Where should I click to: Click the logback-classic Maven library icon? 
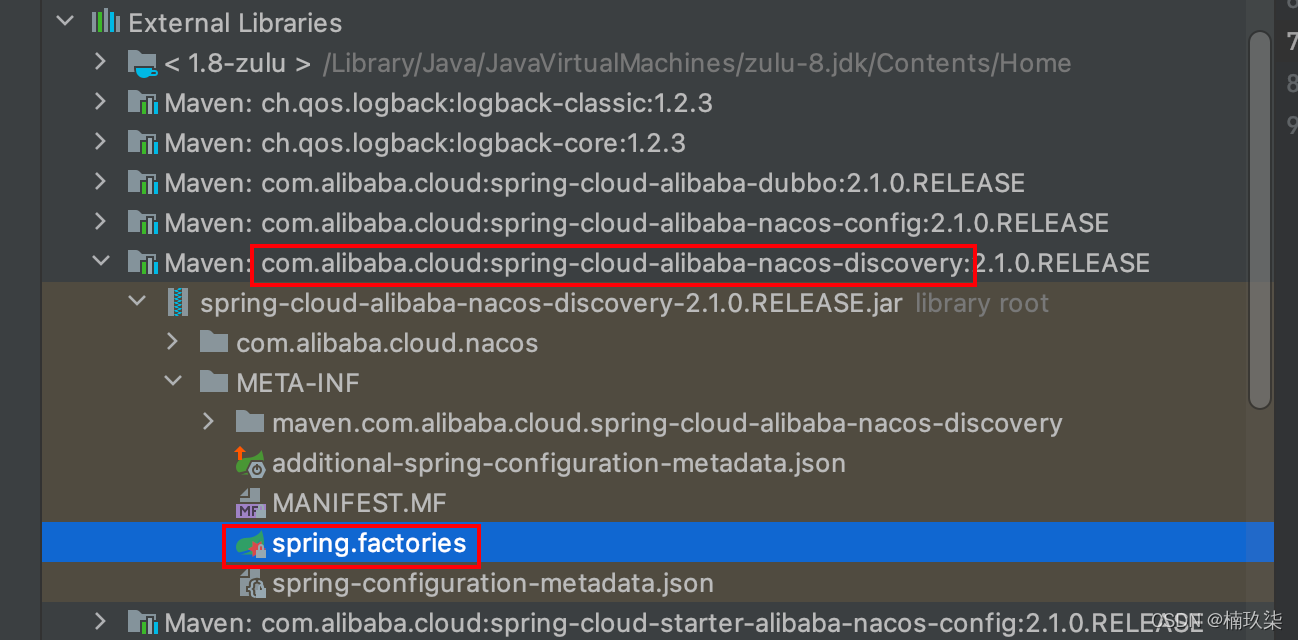coord(142,103)
